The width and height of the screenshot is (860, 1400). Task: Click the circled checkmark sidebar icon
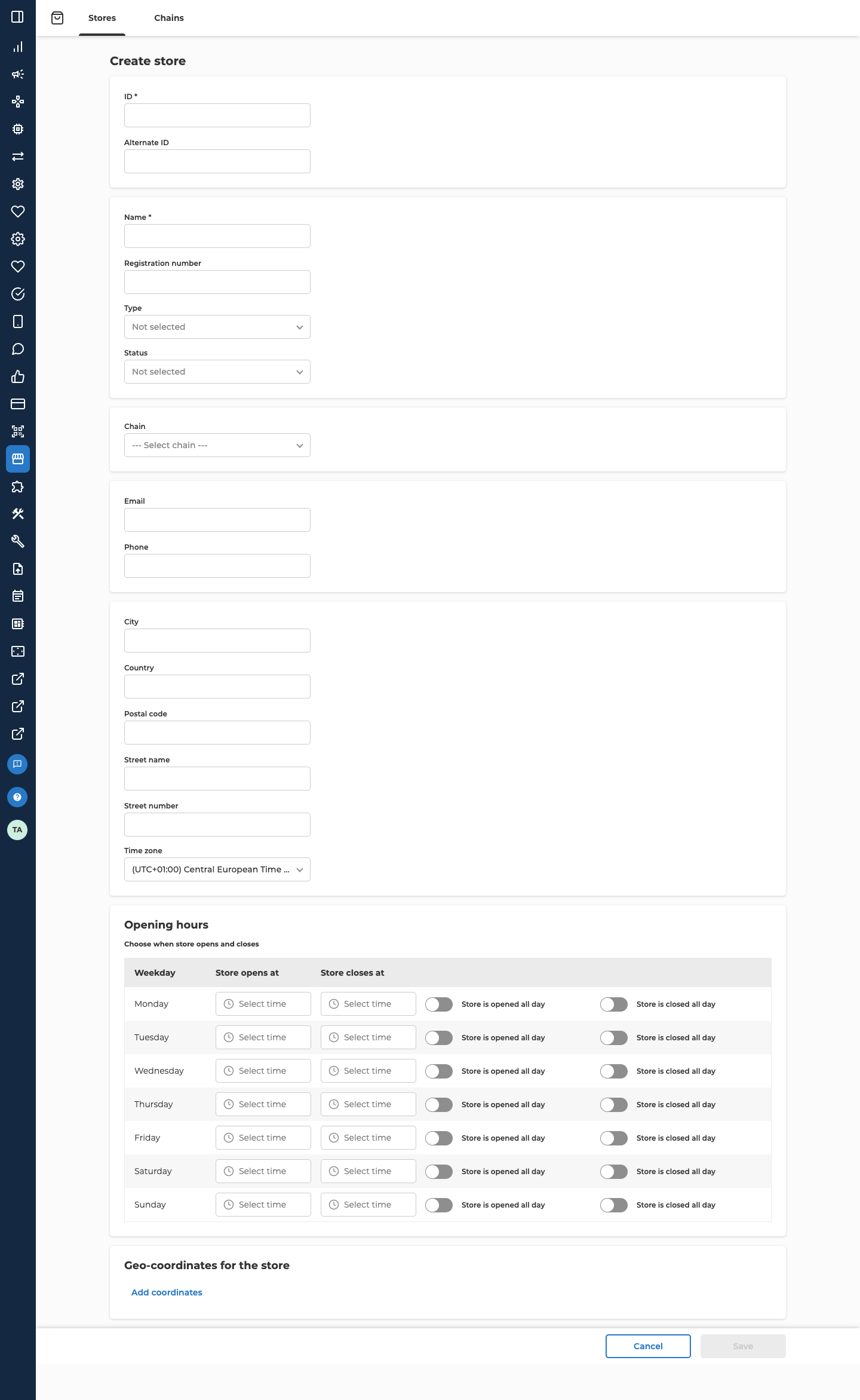tap(18, 294)
